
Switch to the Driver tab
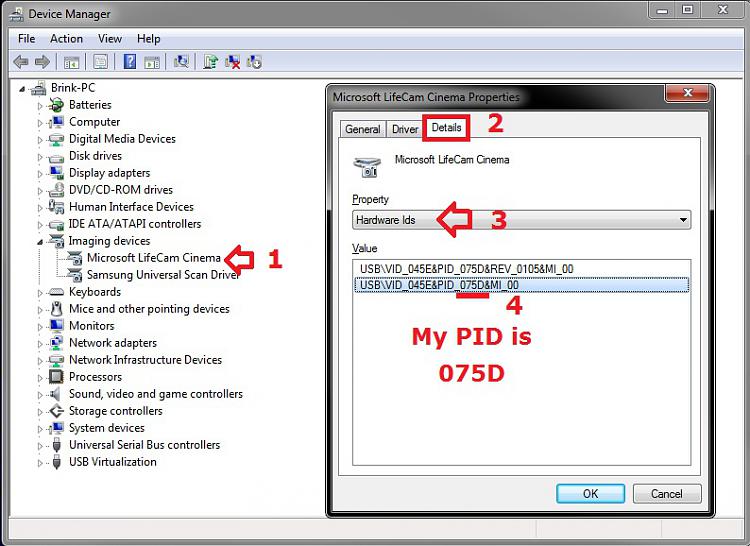(x=405, y=129)
